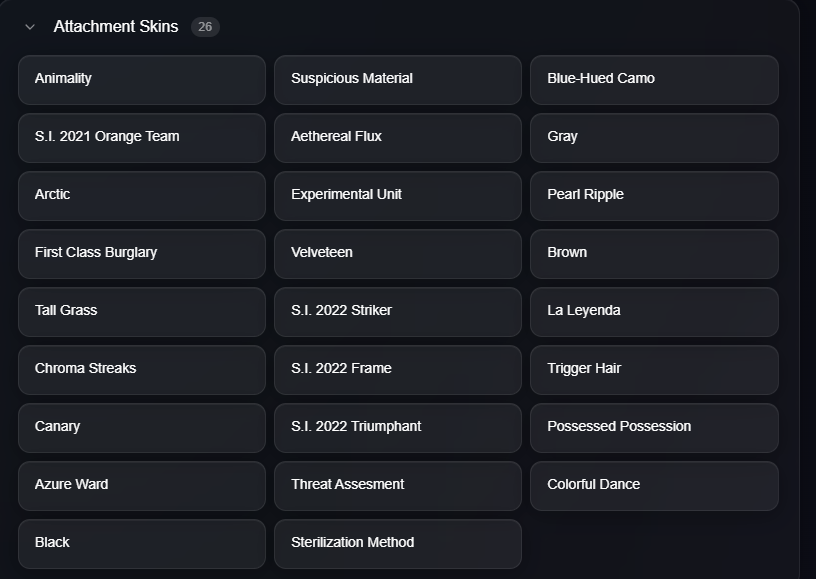Choose the Arctic skin

(x=141, y=195)
